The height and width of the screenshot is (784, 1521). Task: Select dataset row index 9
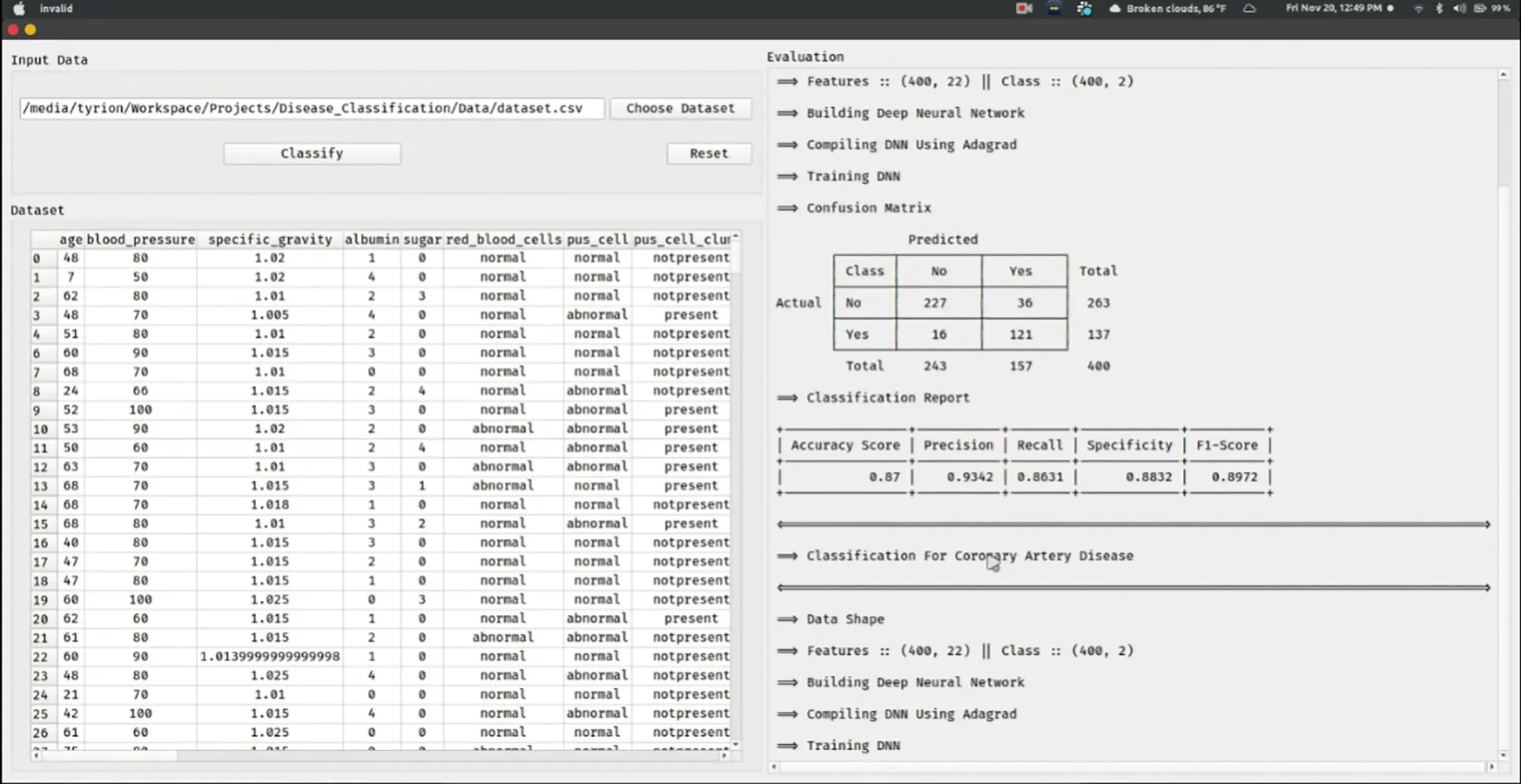tap(36, 410)
